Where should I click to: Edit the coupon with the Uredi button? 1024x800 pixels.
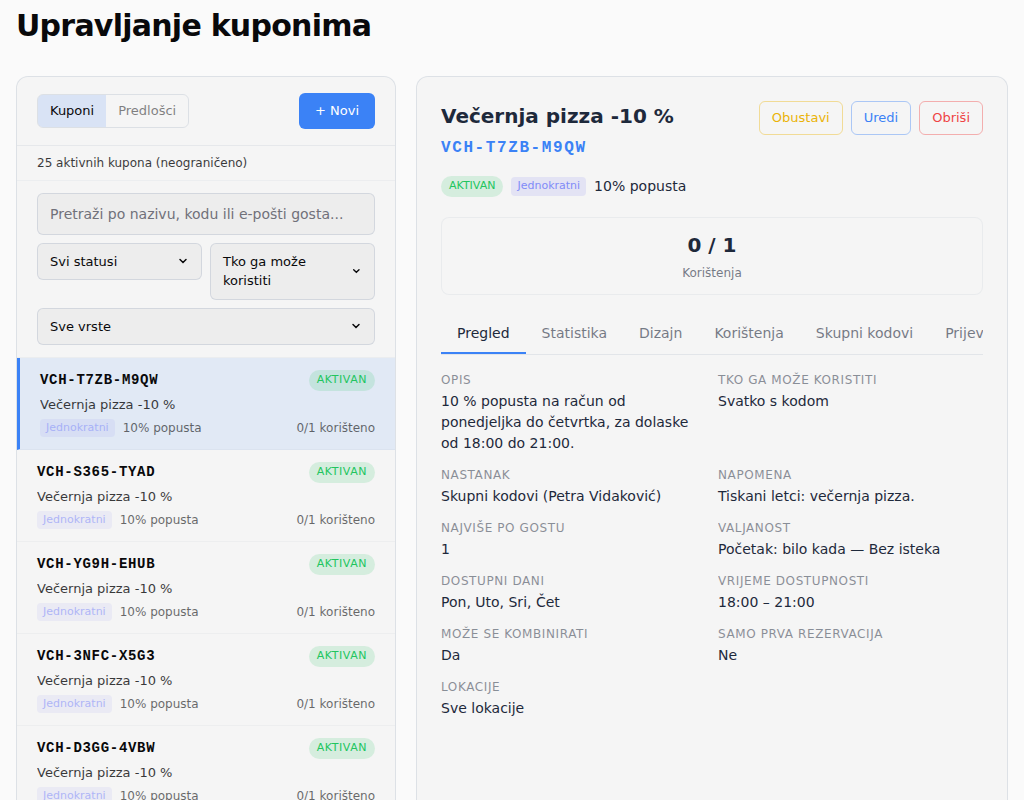[880, 118]
